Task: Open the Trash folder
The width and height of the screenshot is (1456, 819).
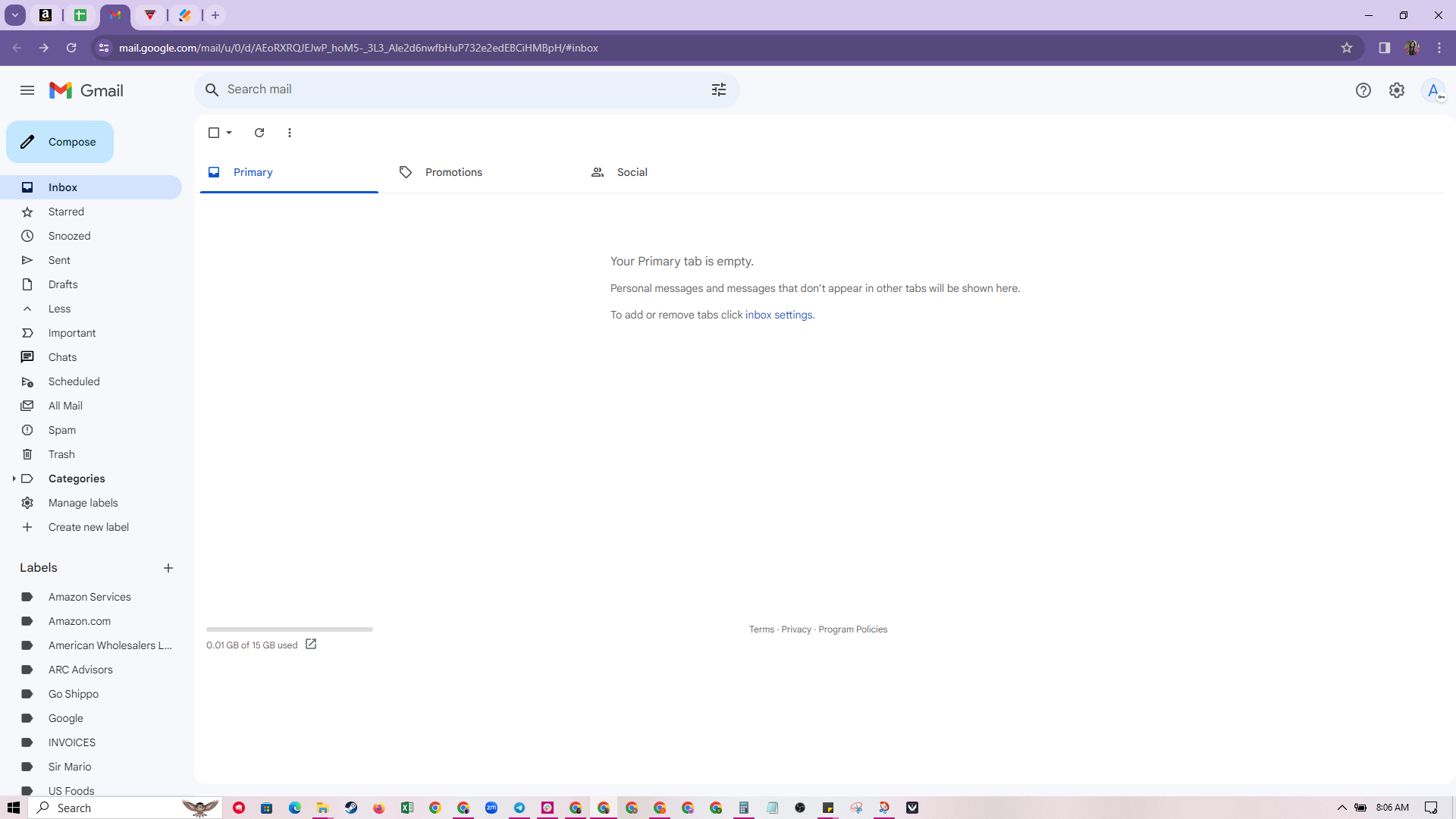Action: (x=91, y=454)
